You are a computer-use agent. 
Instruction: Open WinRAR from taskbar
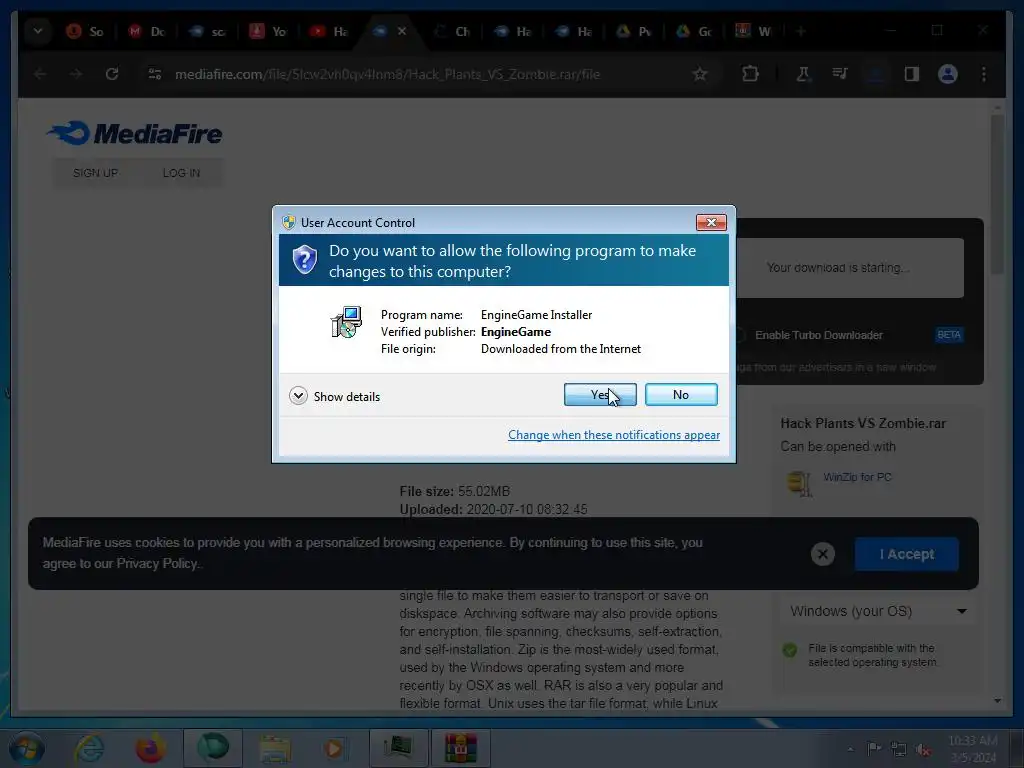[460, 748]
